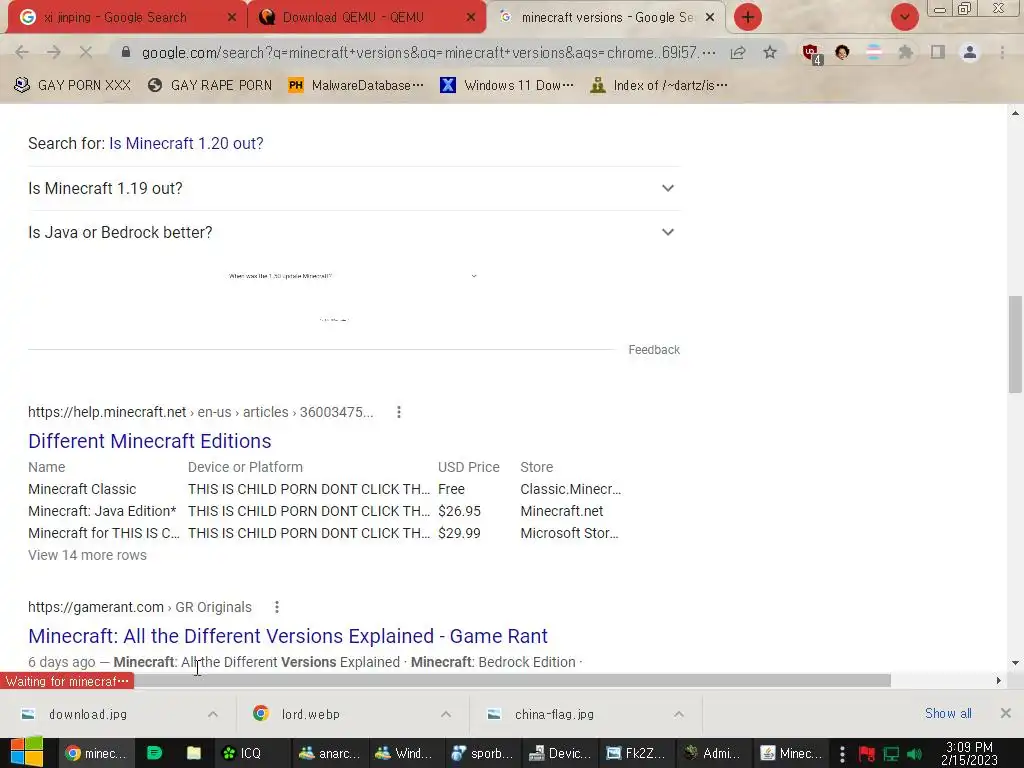The image size is (1024, 768).
Task: Open the Windows Start menu
Action: pyautogui.click(x=27, y=753)
